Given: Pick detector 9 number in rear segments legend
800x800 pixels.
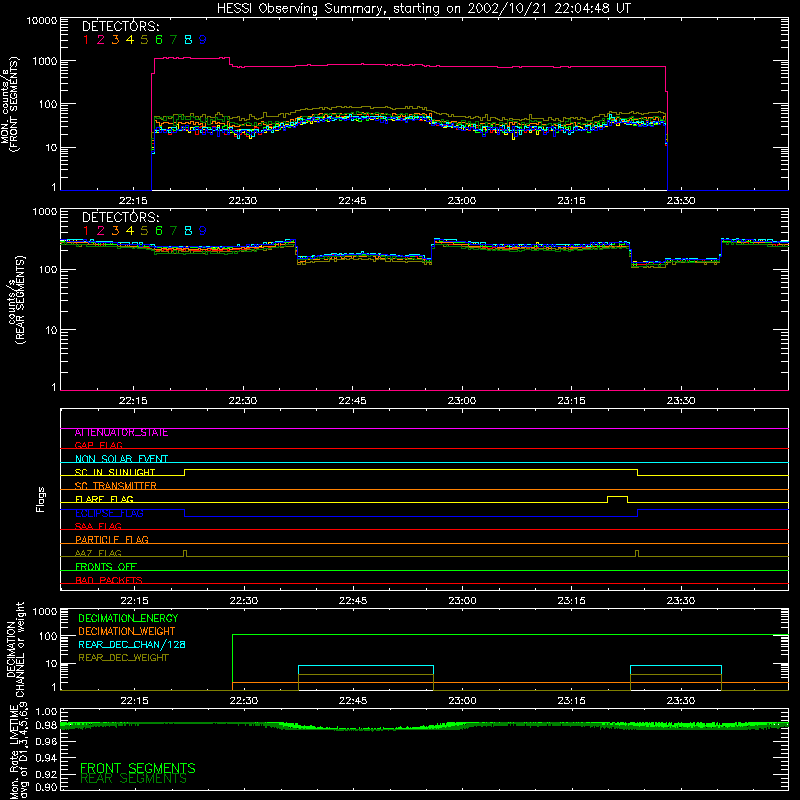Looking at the screenshot, I should coord(203,231).
